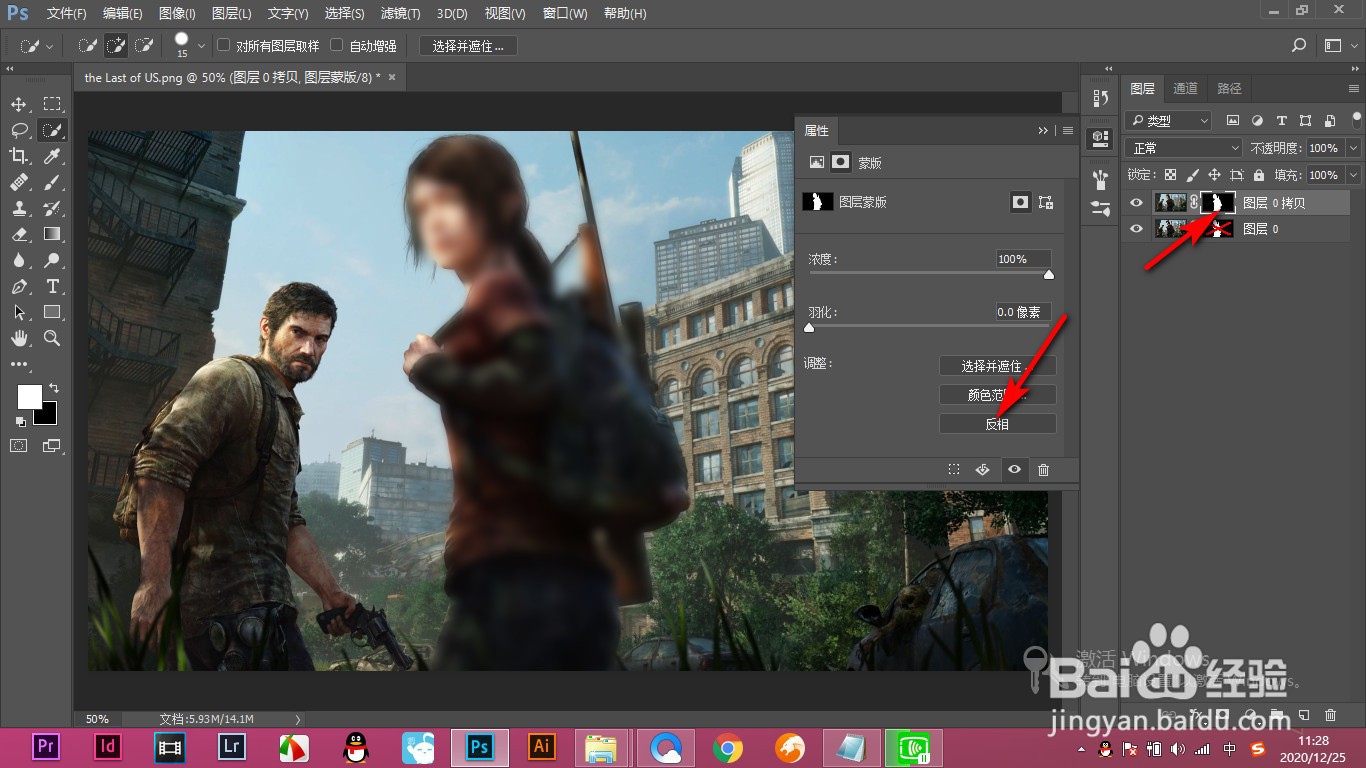Add vector mask in Properties panel
Image resolution: width=1366 pixels, height=768 pixels.
click(1046, 202)
